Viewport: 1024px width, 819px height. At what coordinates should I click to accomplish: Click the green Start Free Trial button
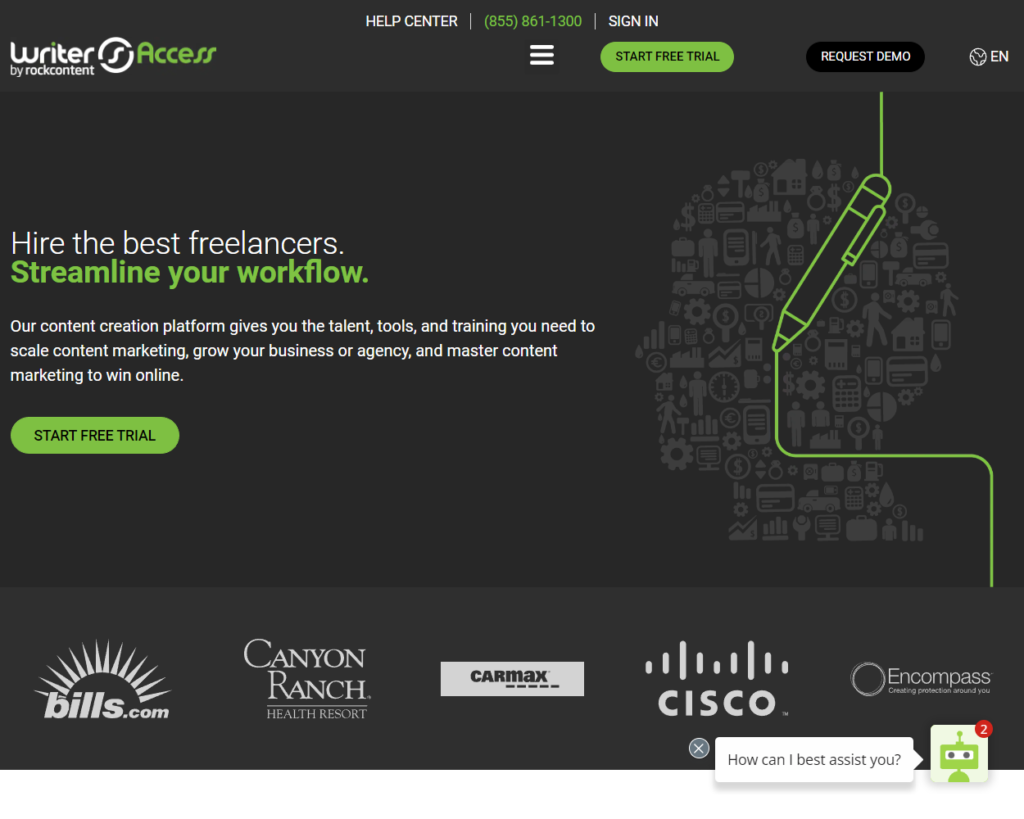coord(666,56)
